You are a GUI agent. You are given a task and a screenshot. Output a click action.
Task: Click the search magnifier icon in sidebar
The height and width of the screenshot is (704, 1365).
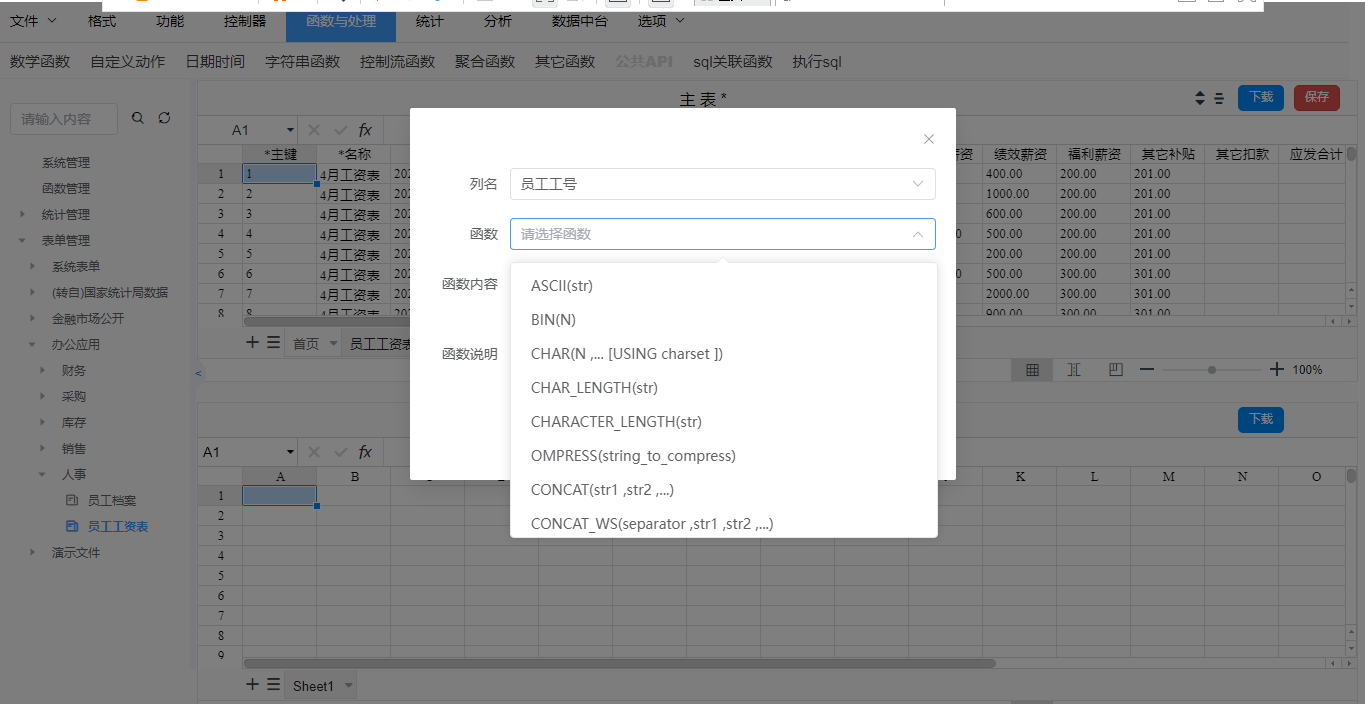(x=138, y=118)
